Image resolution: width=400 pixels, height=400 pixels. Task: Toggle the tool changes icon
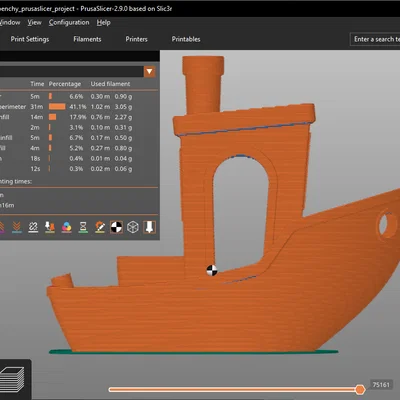pyautogui.click(x=50, y=227)
